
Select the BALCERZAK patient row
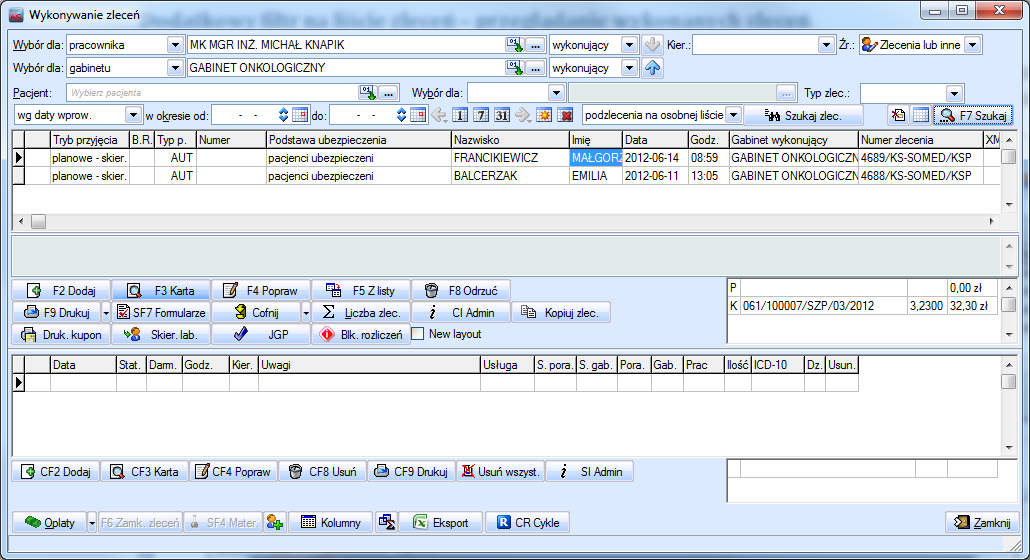[506, 176]
